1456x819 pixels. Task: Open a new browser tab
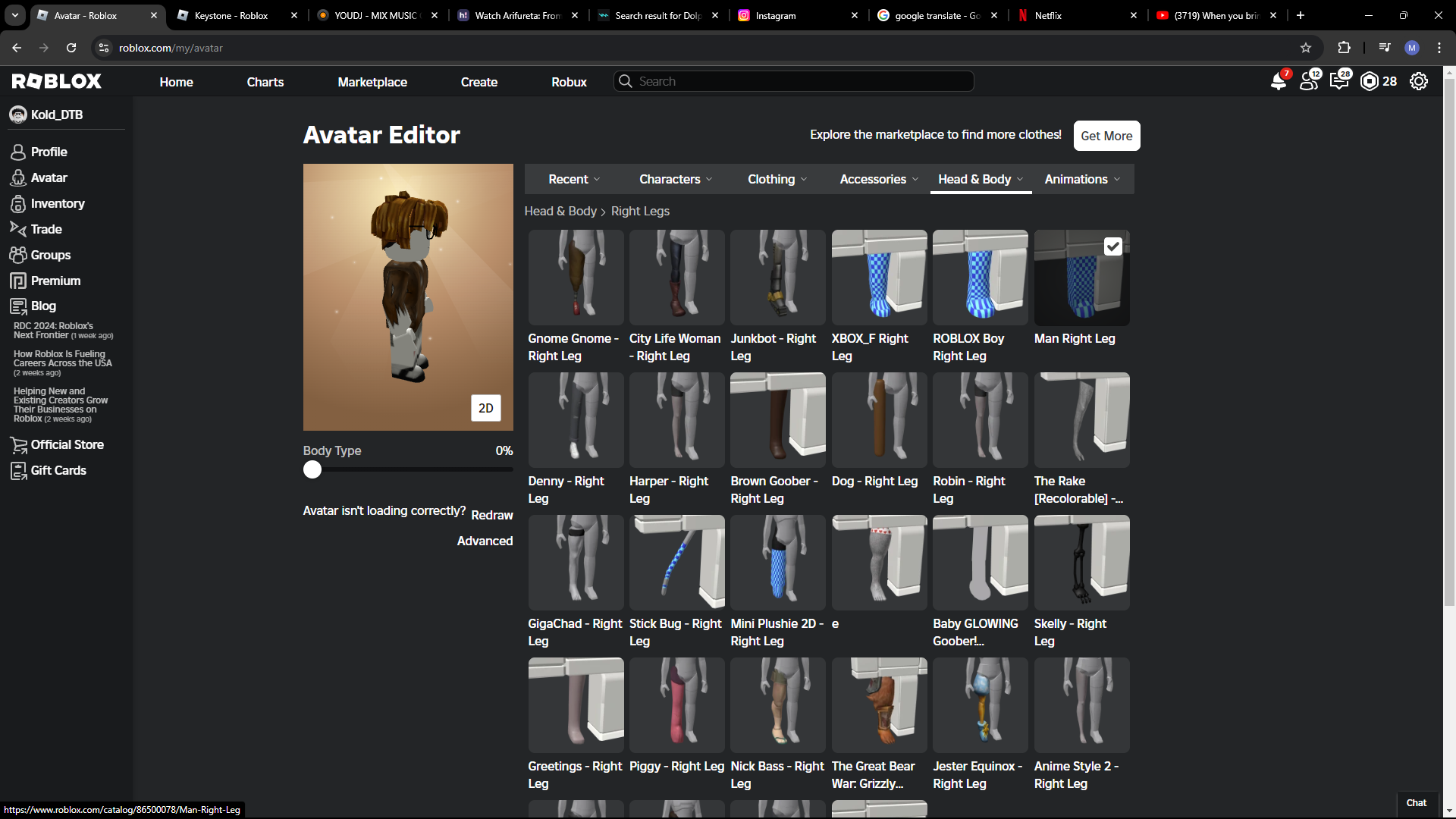[1301, 15]
